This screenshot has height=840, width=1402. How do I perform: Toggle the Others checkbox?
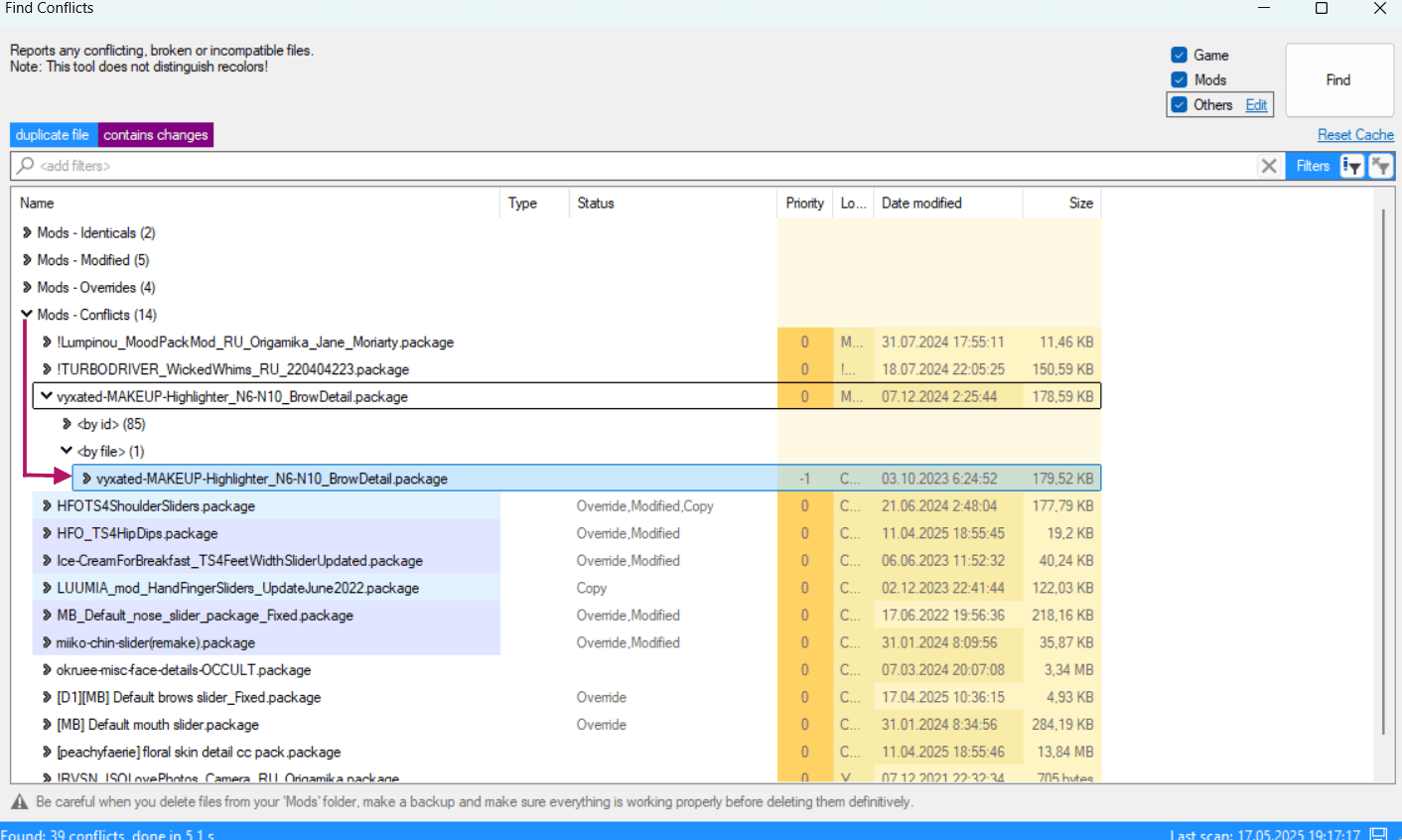(1179, 104)
